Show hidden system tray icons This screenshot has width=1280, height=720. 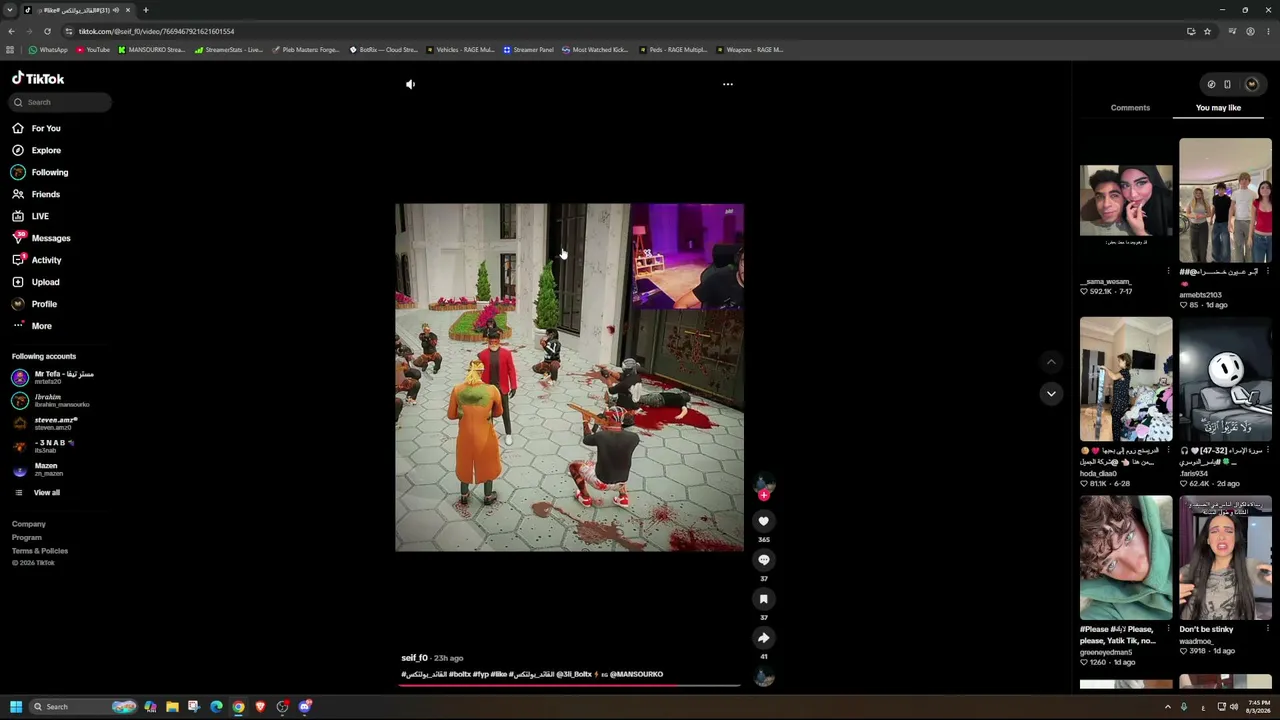point(1167,707)
